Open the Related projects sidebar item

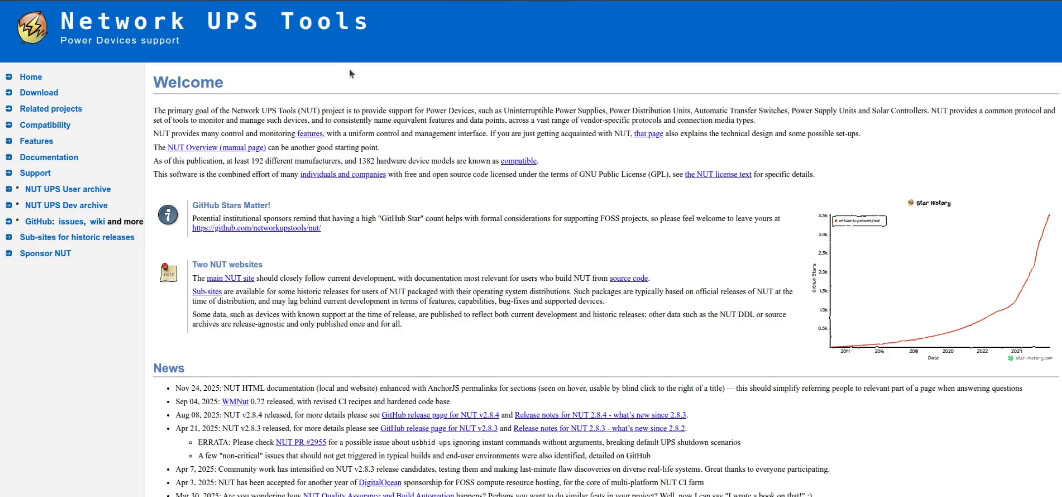click(51, 109)
